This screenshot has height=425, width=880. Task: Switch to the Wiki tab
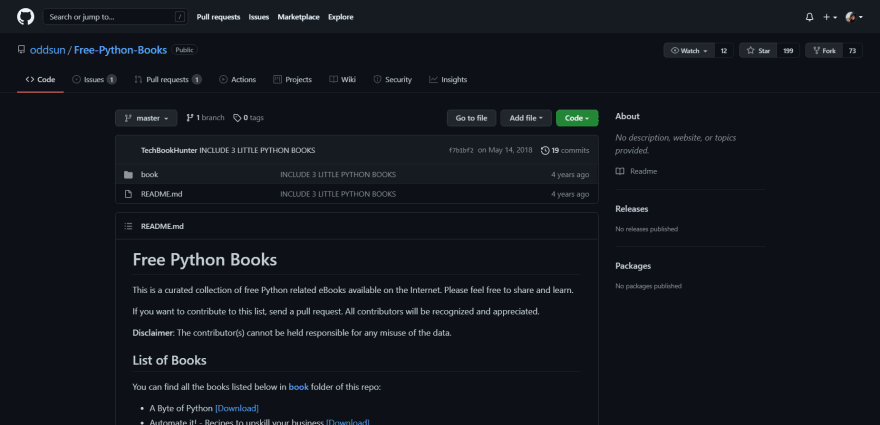[342, 80]
